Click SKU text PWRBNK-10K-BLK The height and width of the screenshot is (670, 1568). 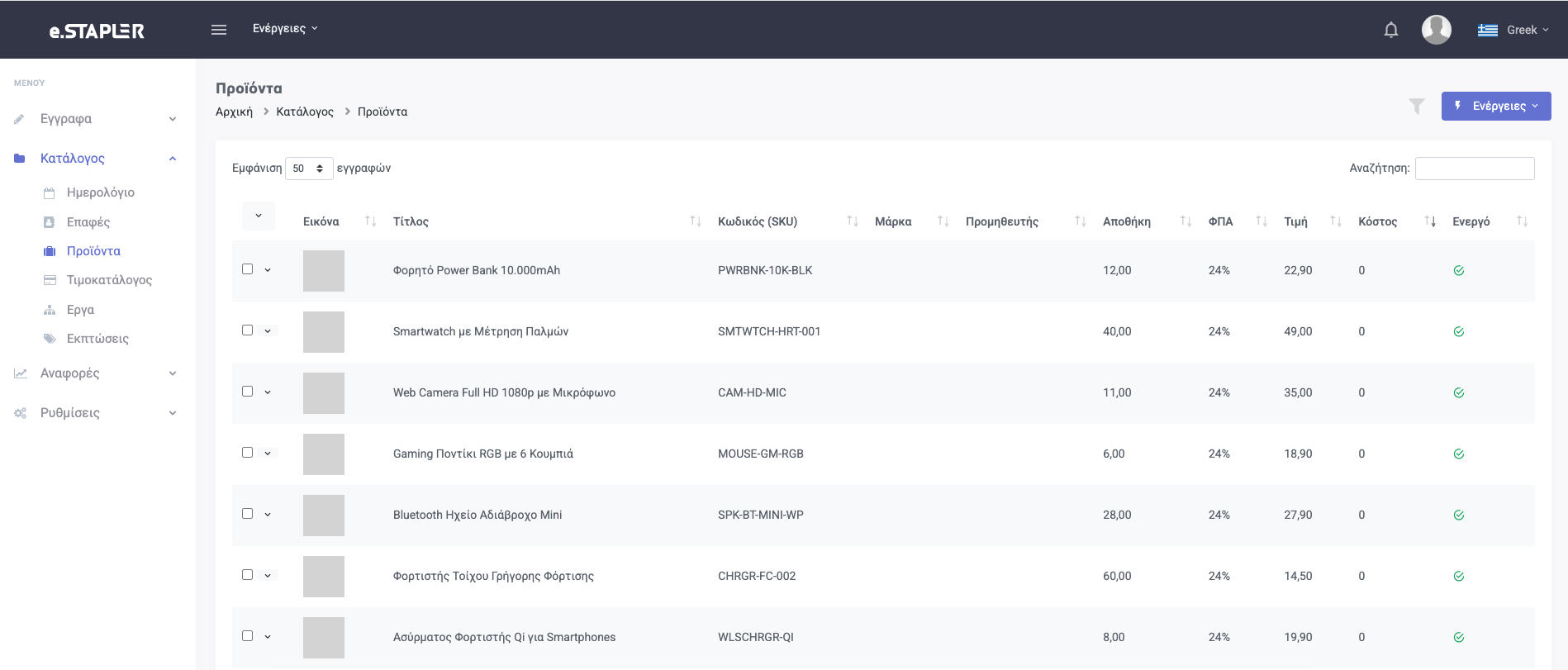[x=765, y=271]
